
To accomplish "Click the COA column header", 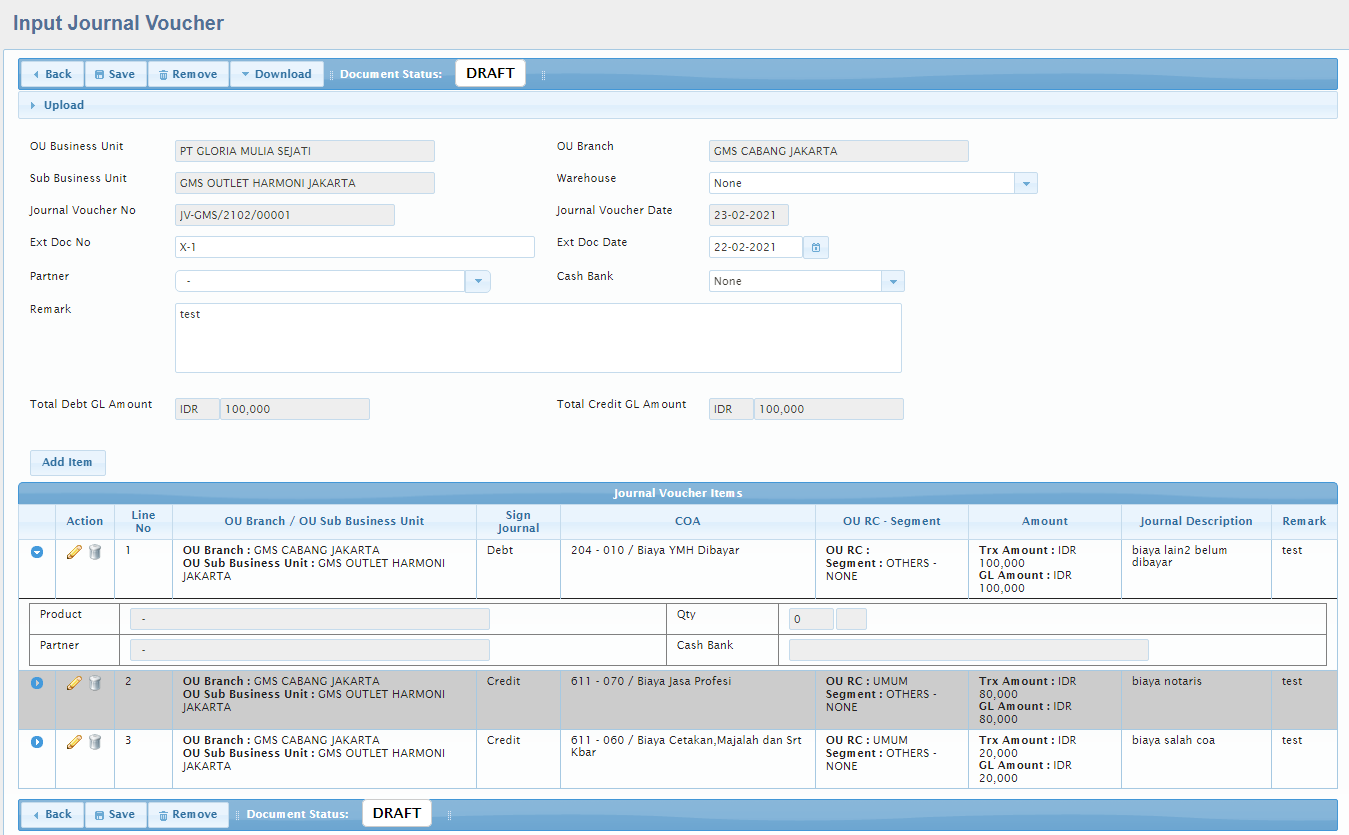I will (x=688, y=521).
